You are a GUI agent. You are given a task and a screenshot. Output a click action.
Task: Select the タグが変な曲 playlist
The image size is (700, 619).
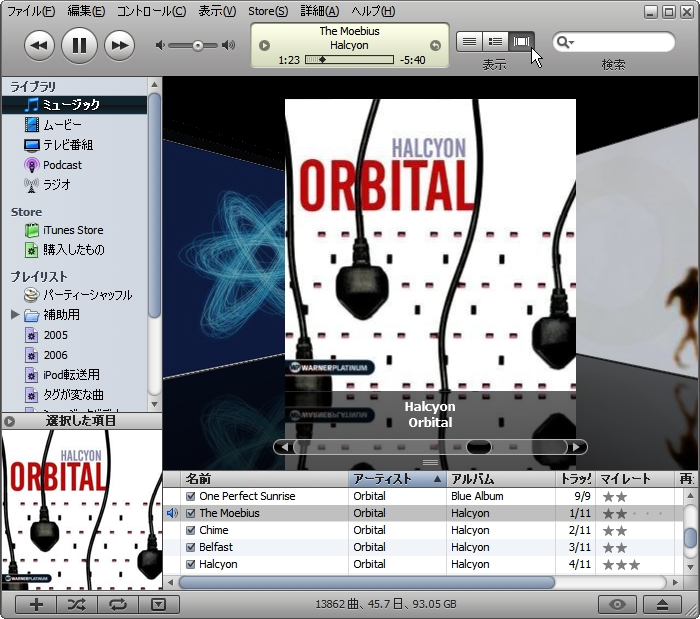pyautogui.click(x=75, y=395)
